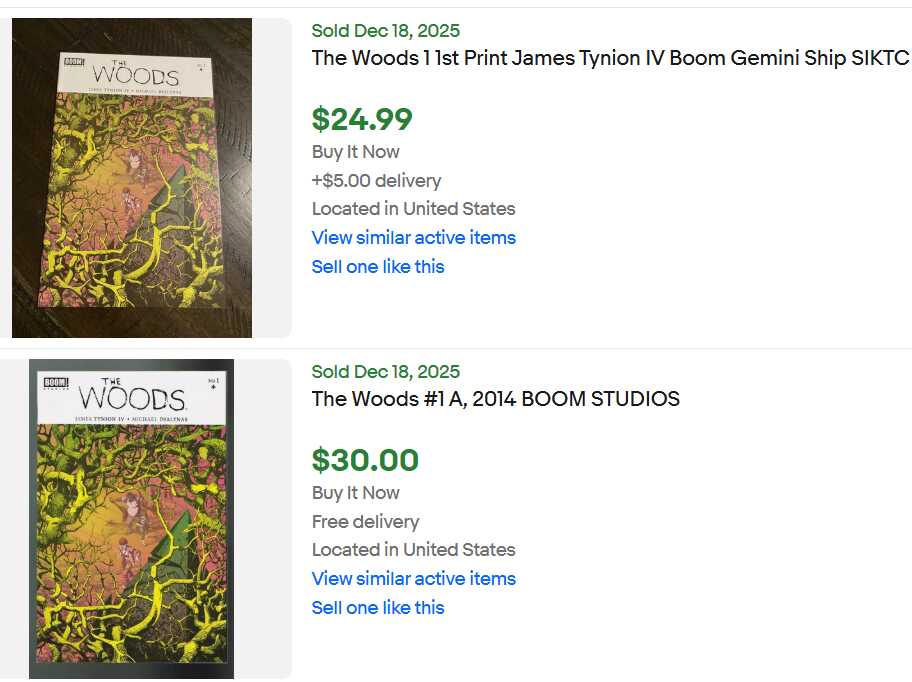Open the $30.00 Woods #1 A cover thumbnail
Screen dimensions: 912x682
[131, 518]
